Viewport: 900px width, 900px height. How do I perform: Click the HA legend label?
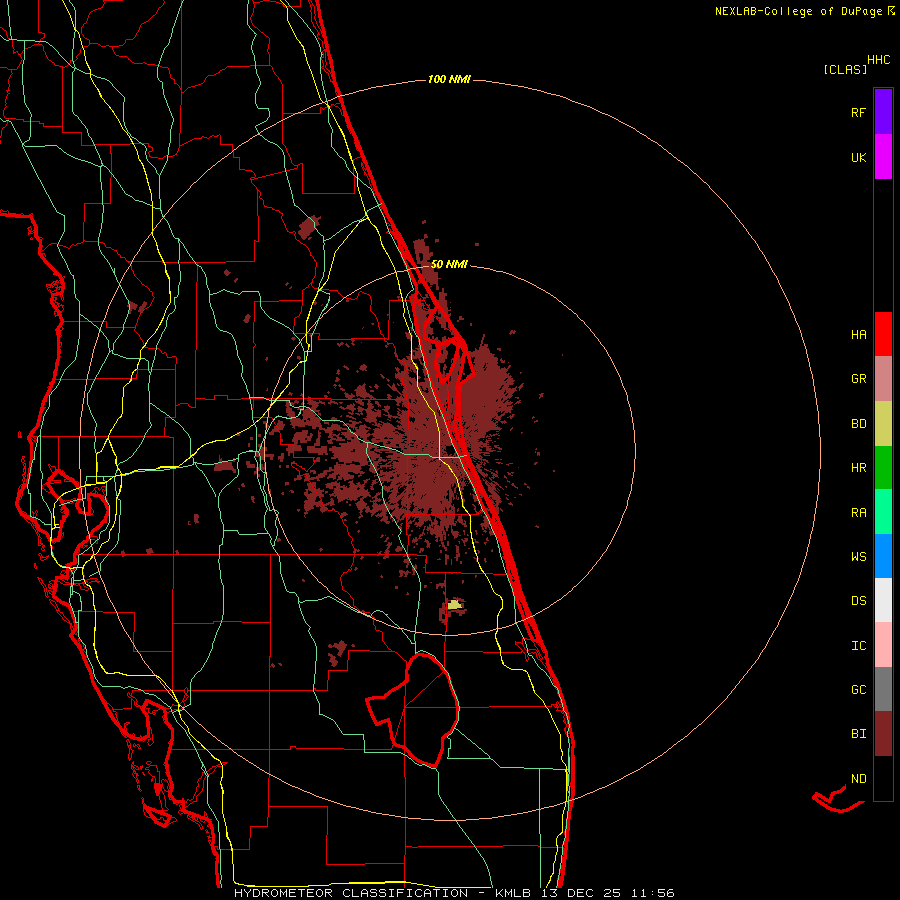pos(858,335)
